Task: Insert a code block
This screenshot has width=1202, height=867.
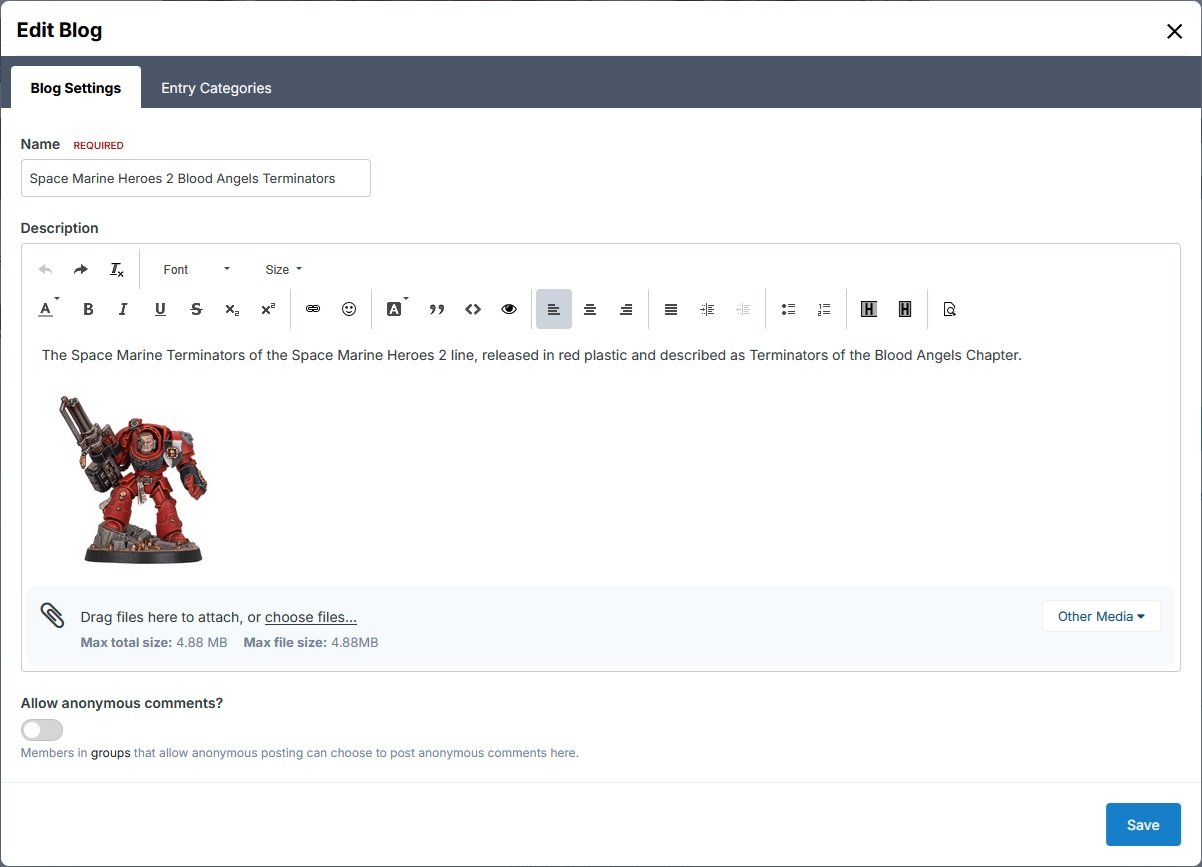Action: [473, 310]
